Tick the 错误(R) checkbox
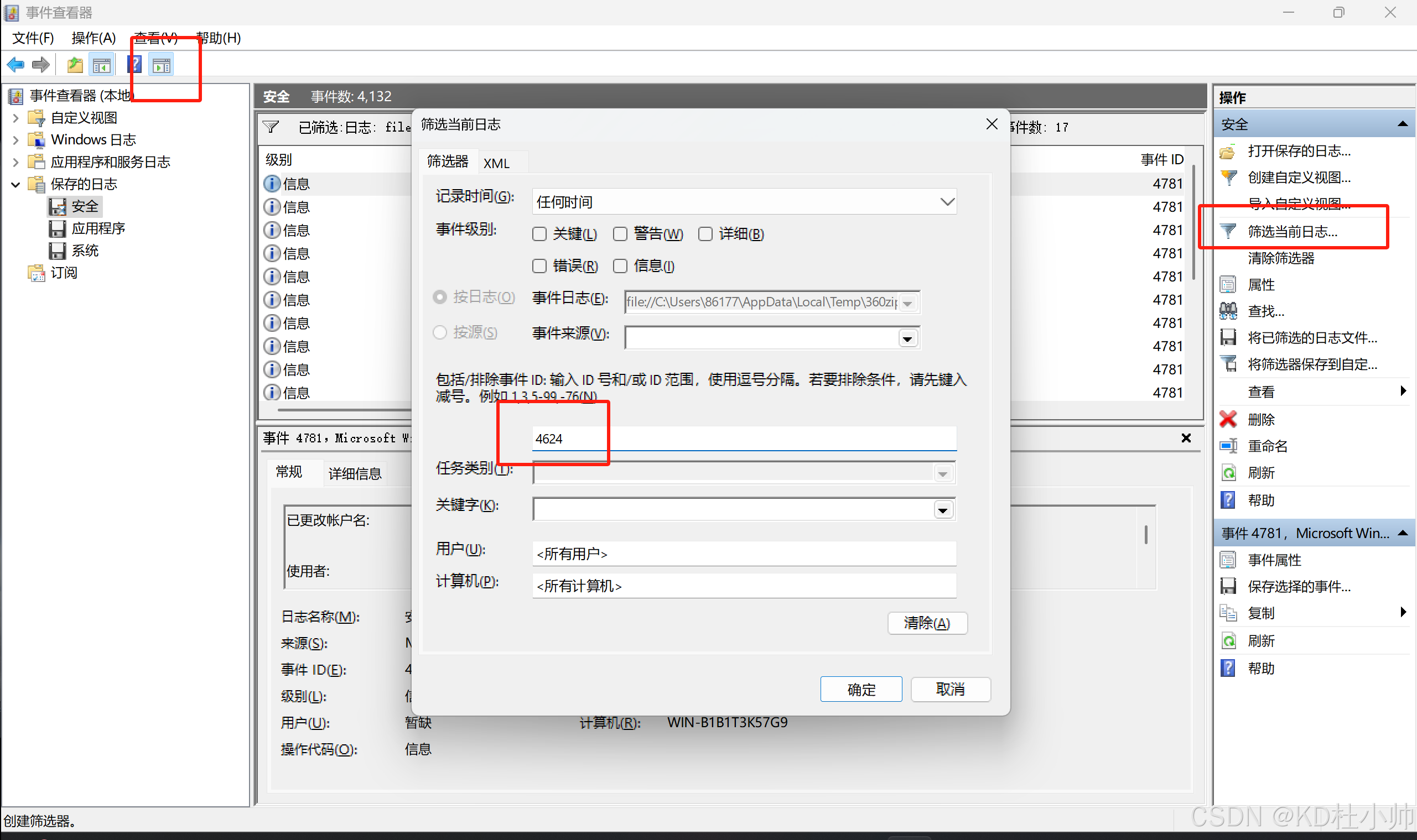The image size is (1417, 840). [539, 266]
